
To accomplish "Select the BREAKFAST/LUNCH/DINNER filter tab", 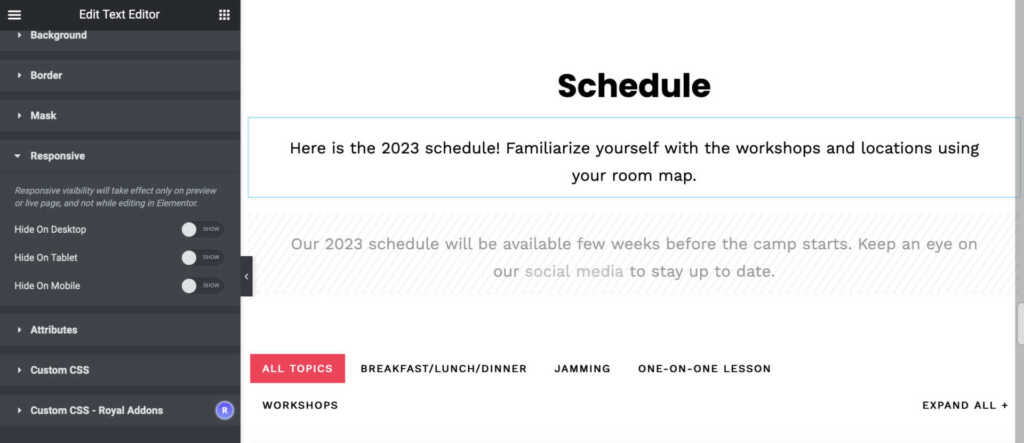I will [x=443, y=369].
